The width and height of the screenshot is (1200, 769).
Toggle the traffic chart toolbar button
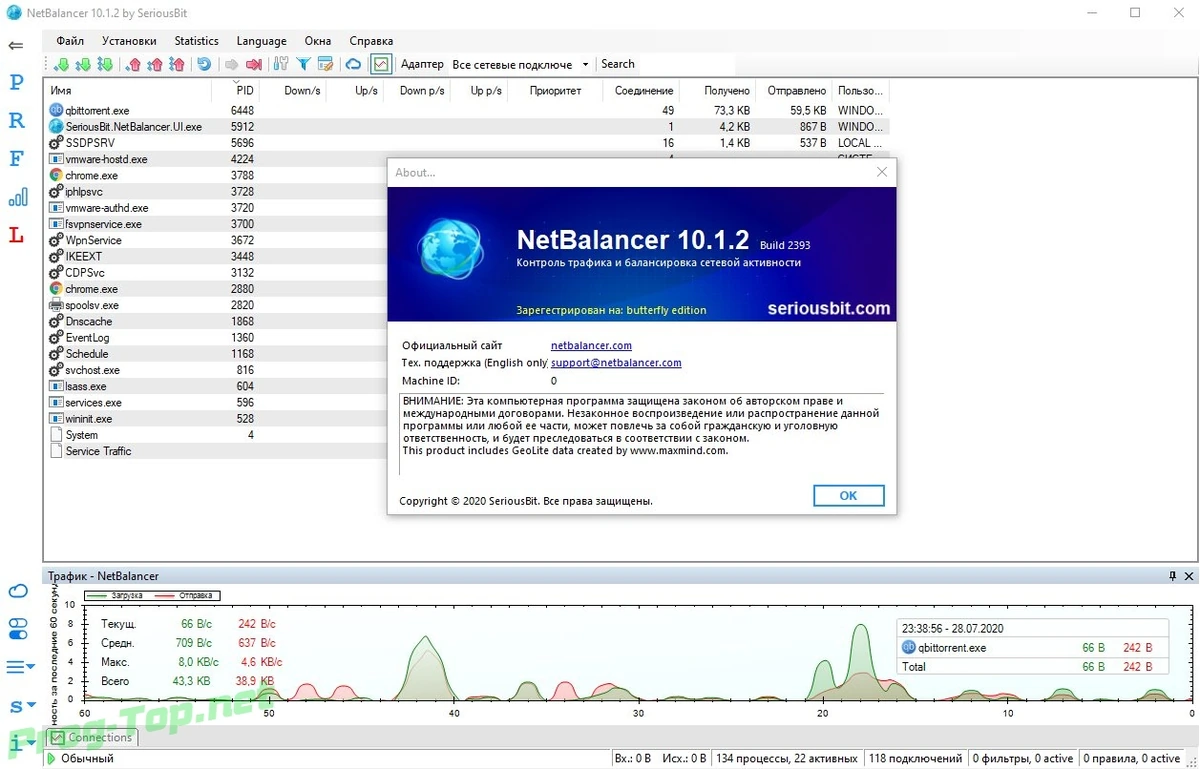(x=380, y=65)
